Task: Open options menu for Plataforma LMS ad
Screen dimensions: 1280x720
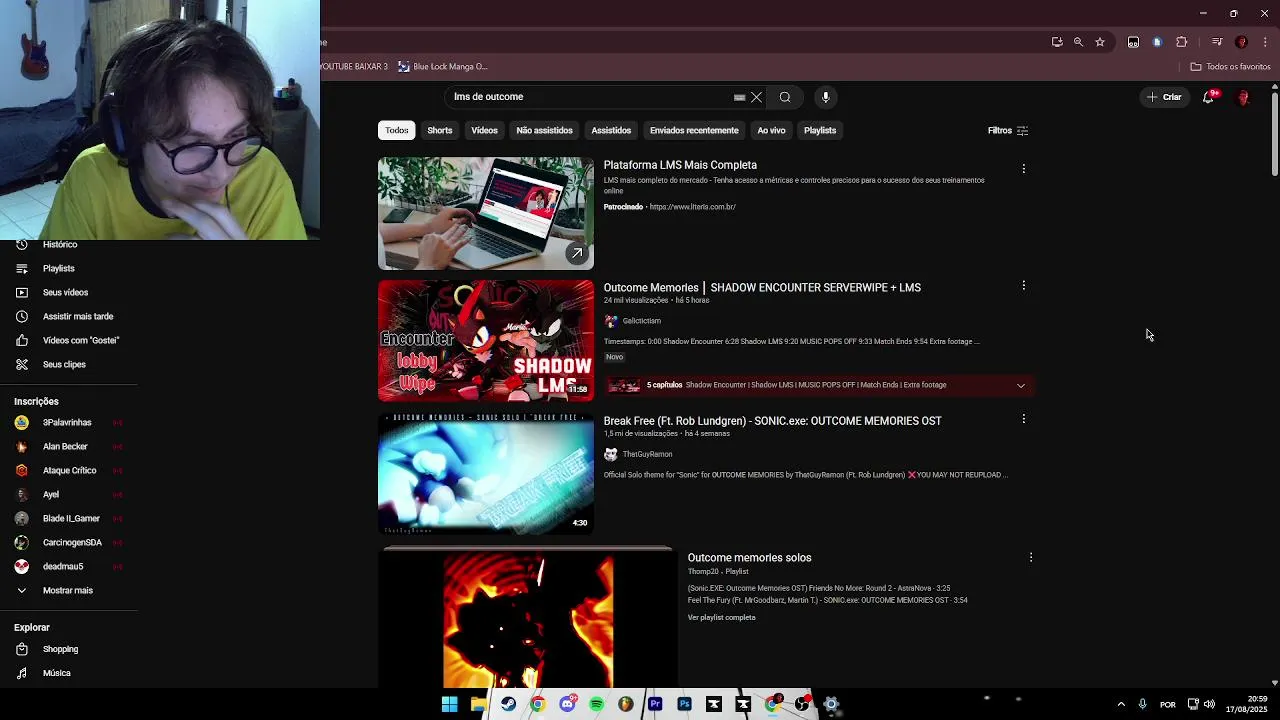Action: [1023, 169]
